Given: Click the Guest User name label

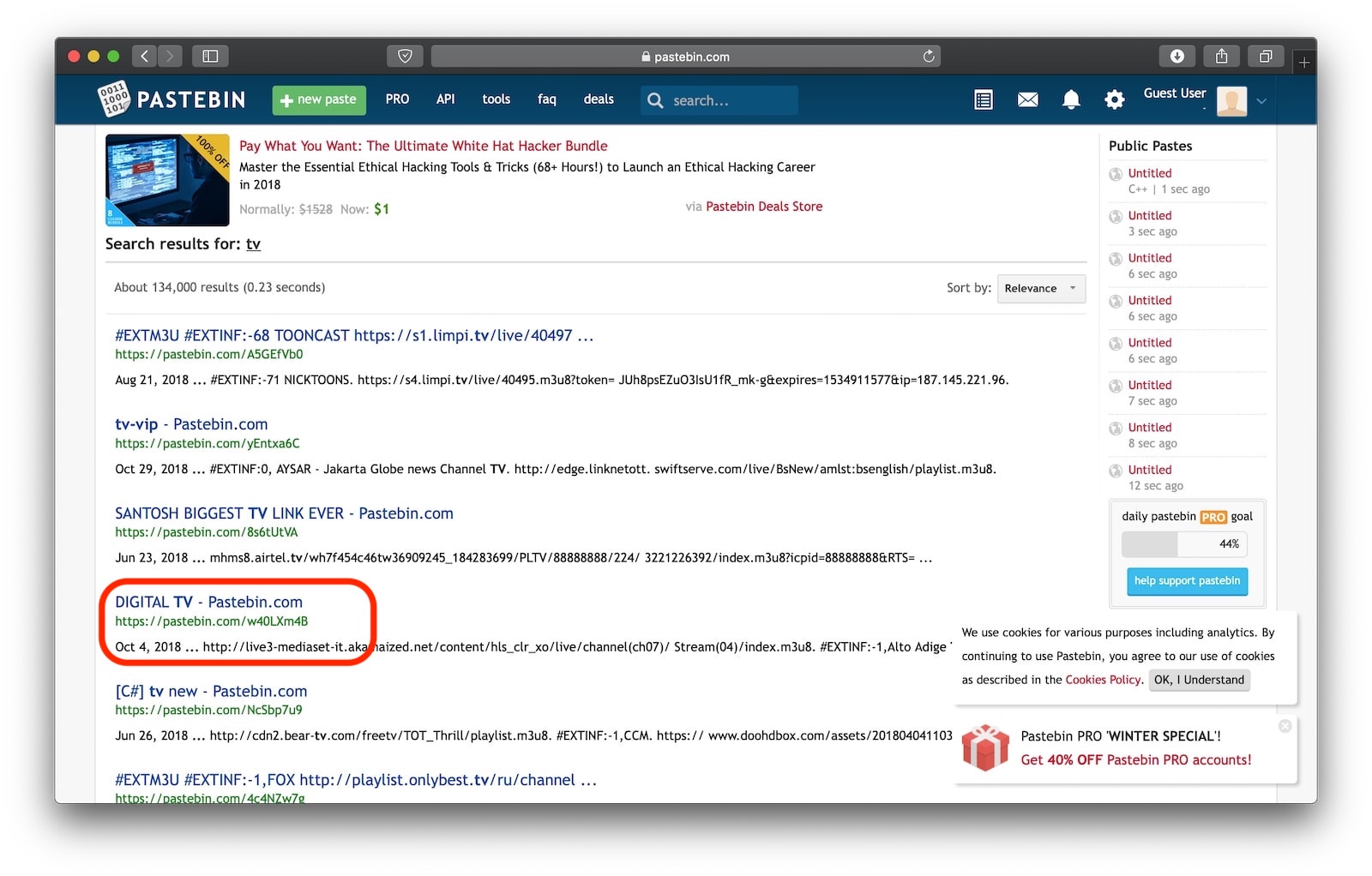Looking at the screenshot, I should coord(1175,93).
